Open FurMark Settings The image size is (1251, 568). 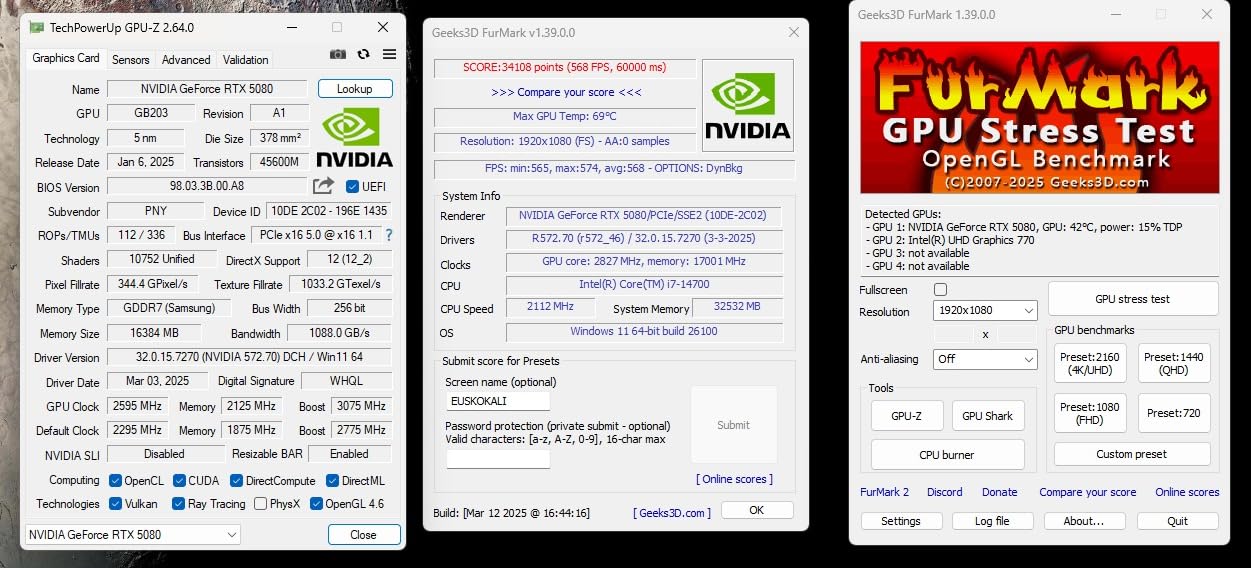tap(901, 521)
